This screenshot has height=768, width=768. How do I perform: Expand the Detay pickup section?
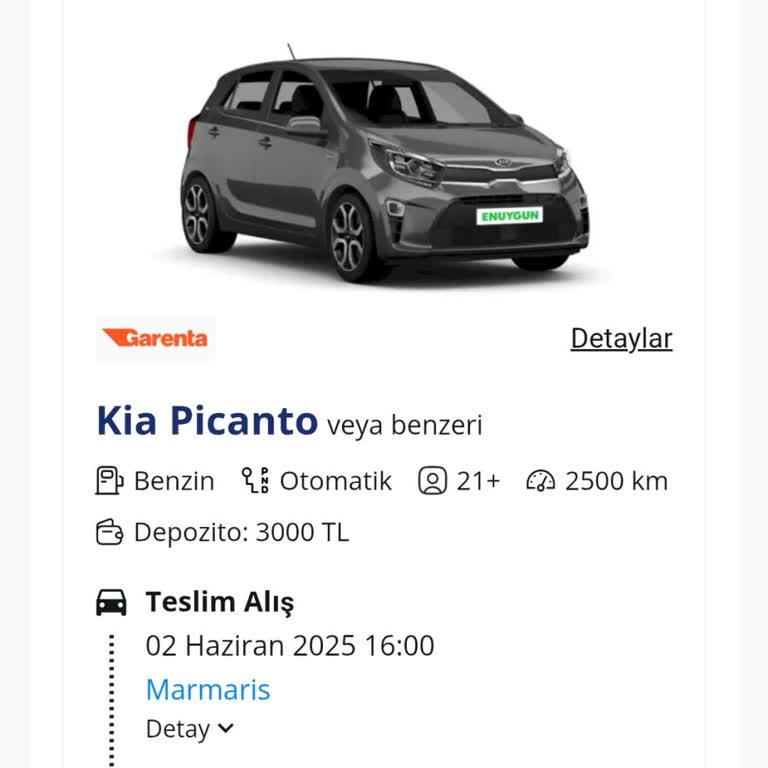[189, 729]
